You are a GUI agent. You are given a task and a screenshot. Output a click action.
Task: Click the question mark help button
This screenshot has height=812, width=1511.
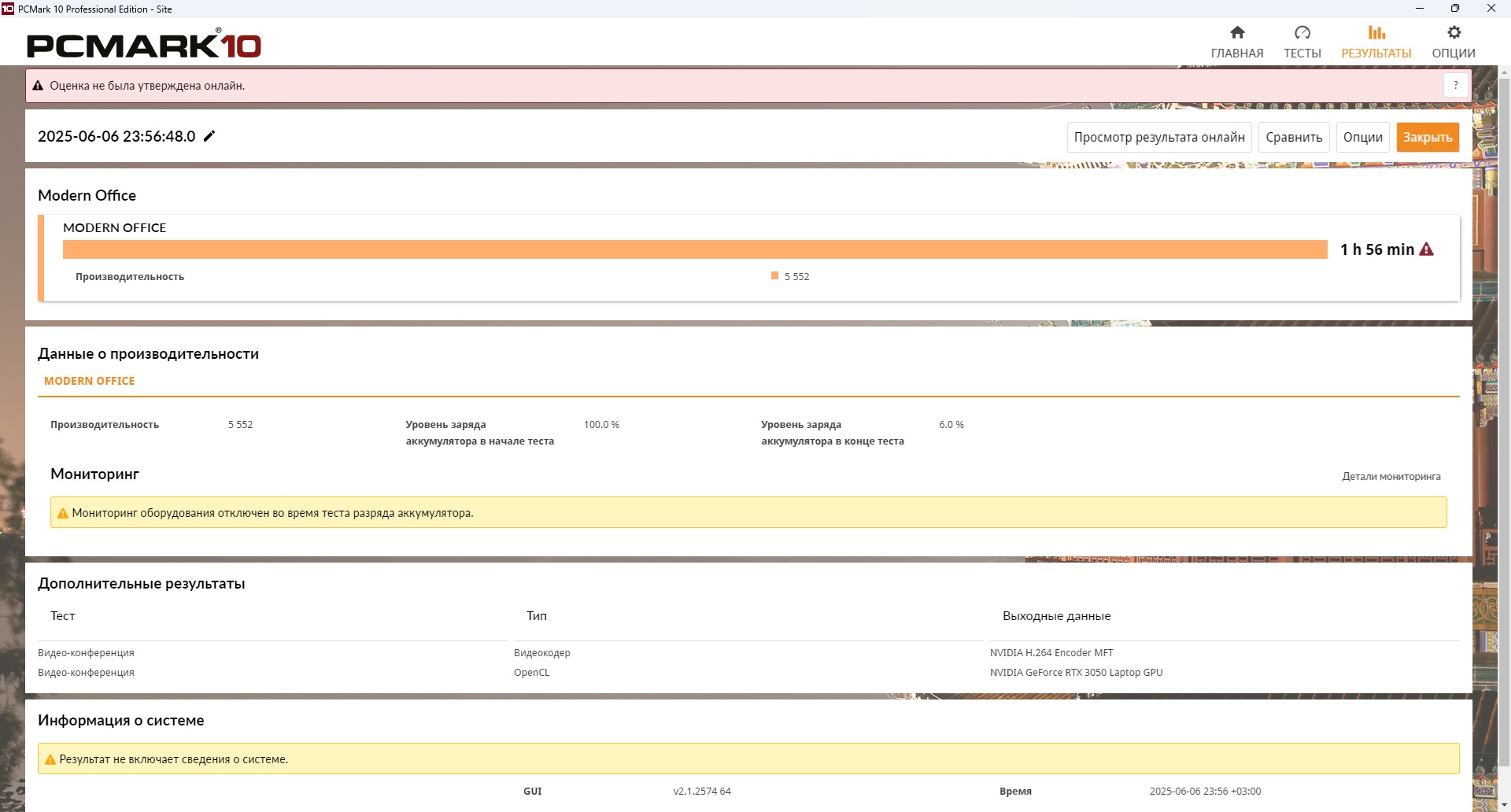(1455, 85)
